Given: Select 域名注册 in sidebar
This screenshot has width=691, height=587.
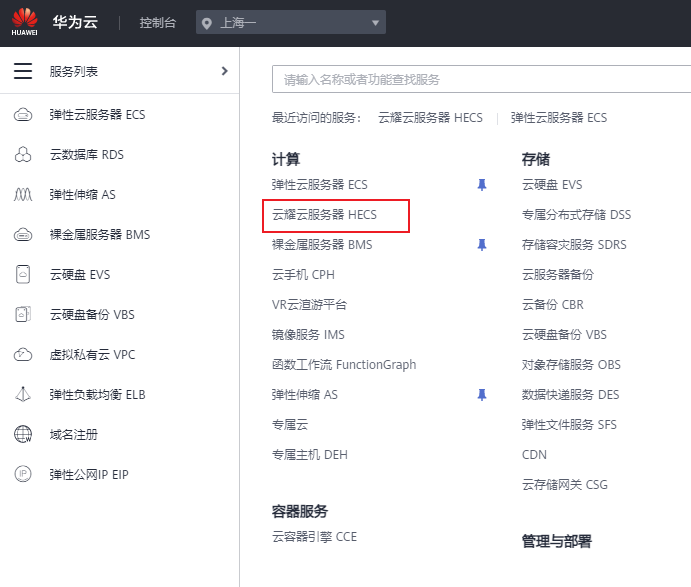Looking at the screenshot, I should pyautogui.click(x=74, y=435).
